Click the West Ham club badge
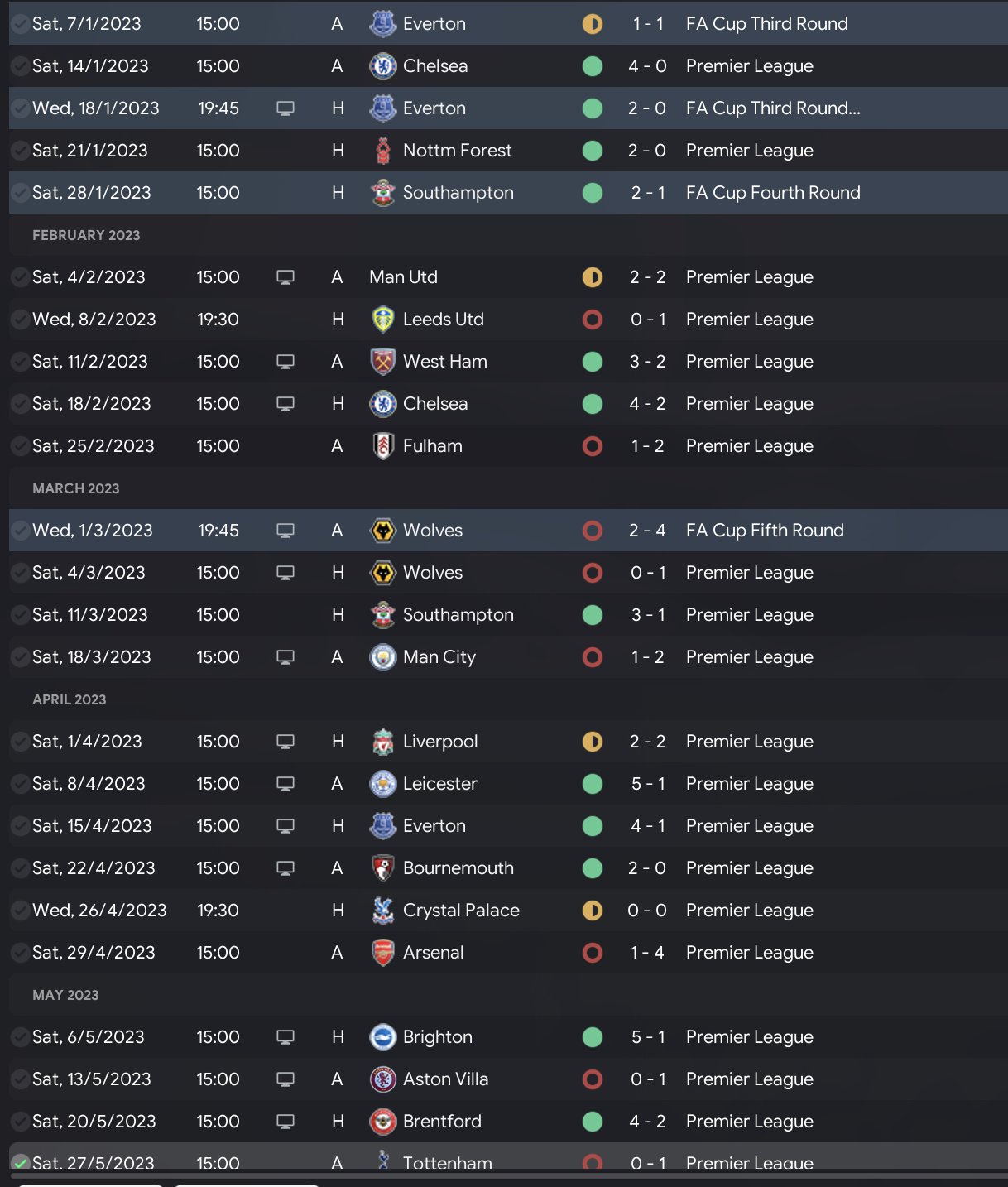 tap(382, 362)
